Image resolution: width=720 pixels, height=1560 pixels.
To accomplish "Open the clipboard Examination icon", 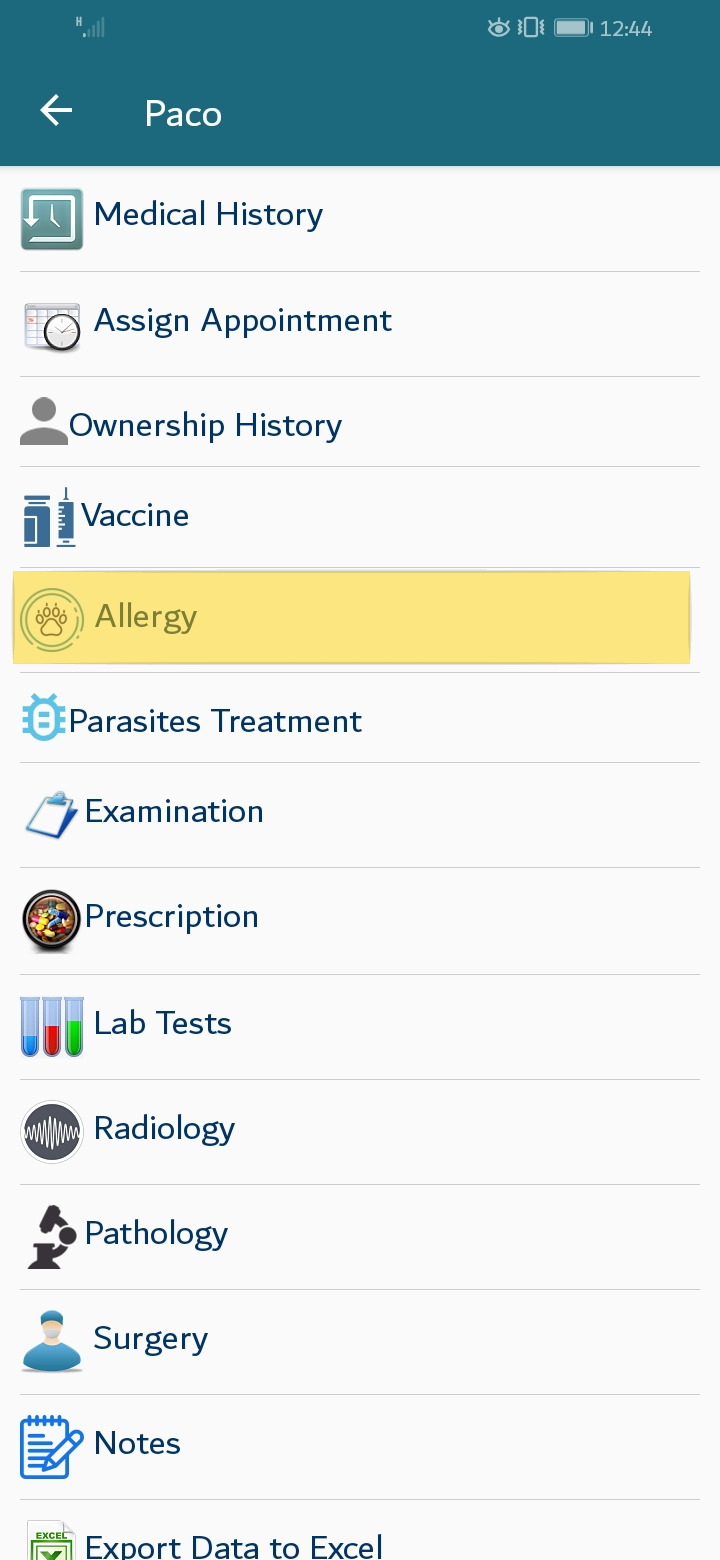I will click(52, 814).
